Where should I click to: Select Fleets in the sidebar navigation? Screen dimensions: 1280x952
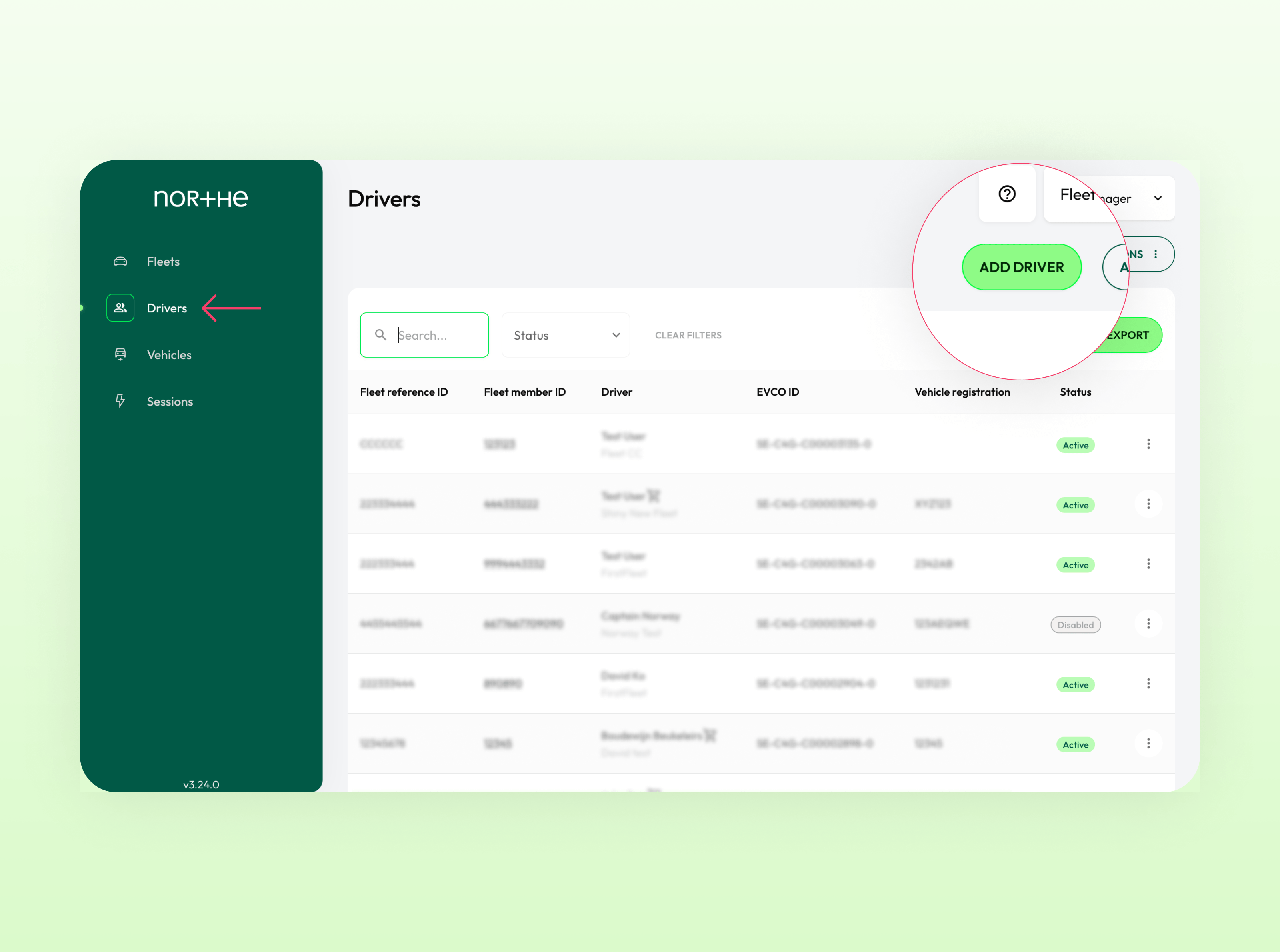point(162,260)
